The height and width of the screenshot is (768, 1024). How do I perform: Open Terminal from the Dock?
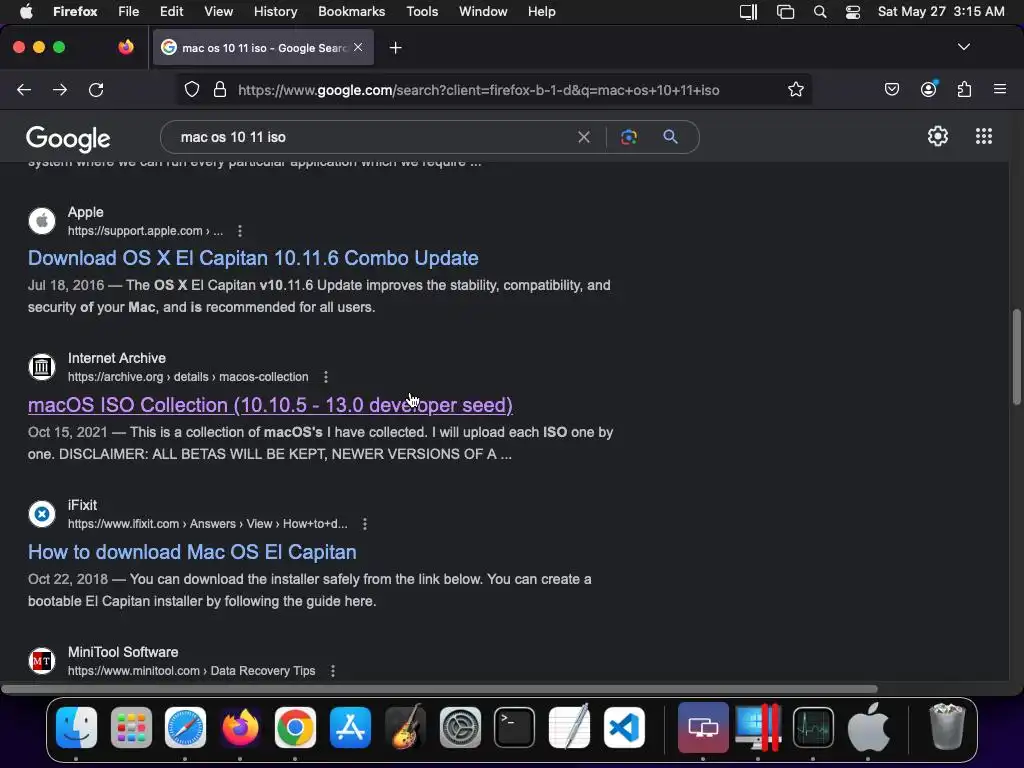coord(515,727)
